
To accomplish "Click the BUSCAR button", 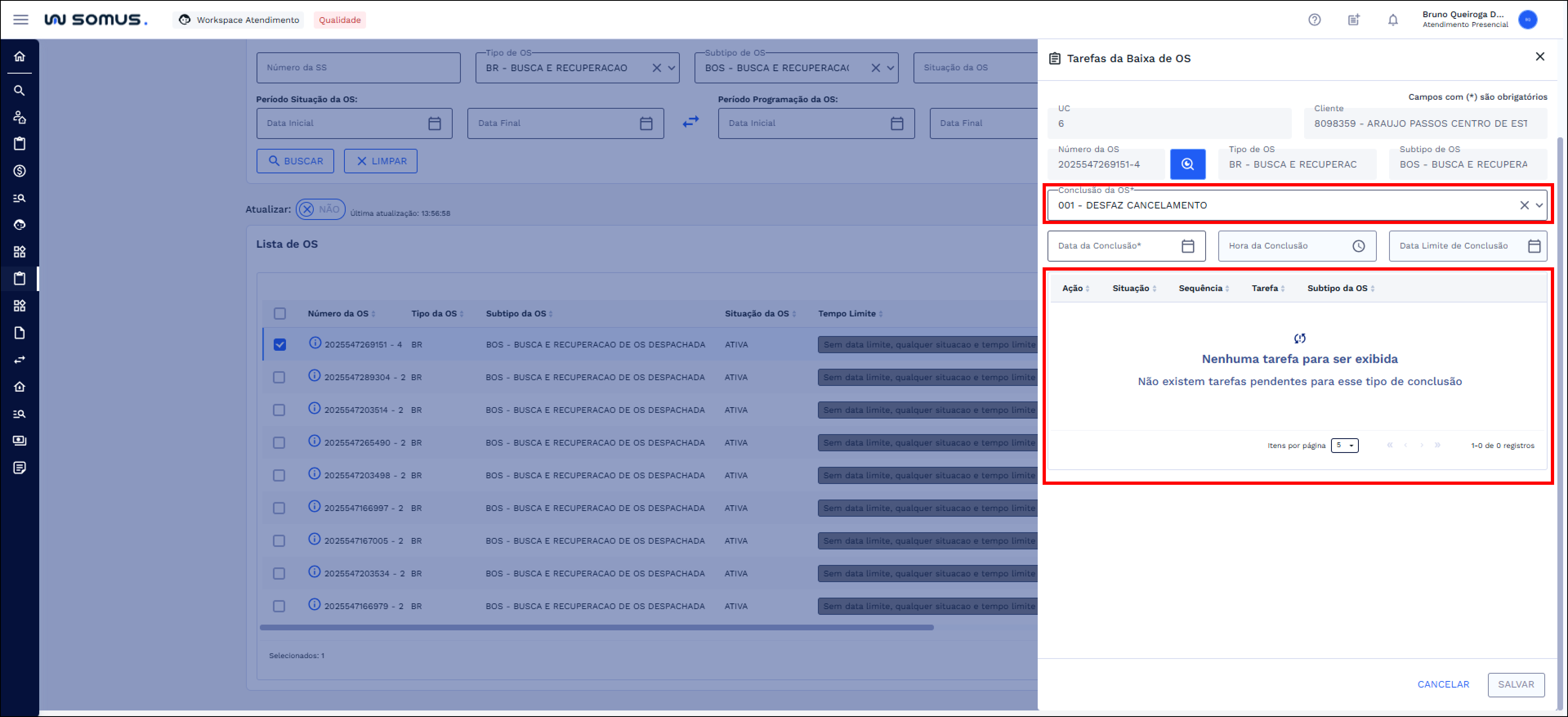I will click(x=295, y=161).
